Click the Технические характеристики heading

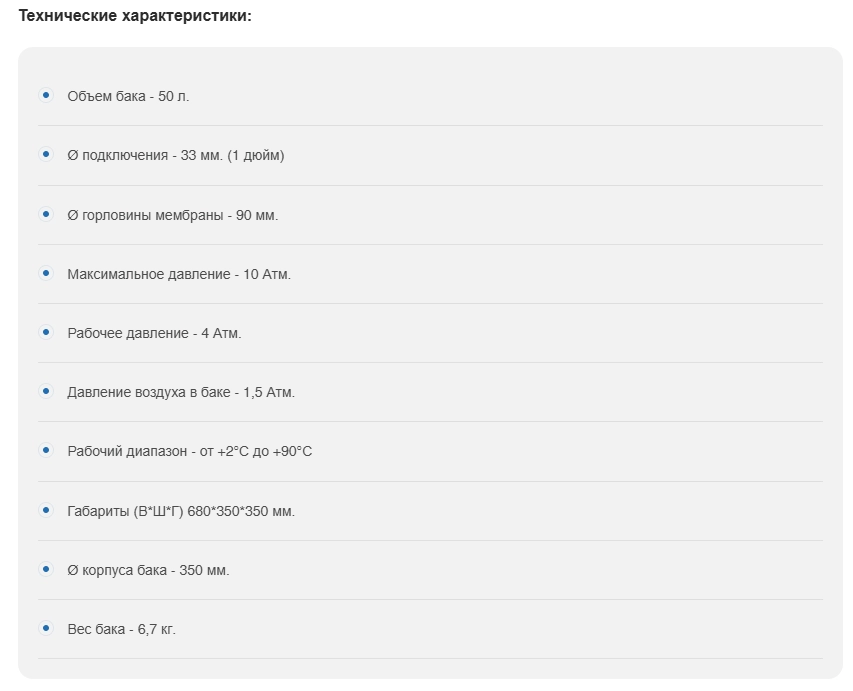click(x=135, y=17)
